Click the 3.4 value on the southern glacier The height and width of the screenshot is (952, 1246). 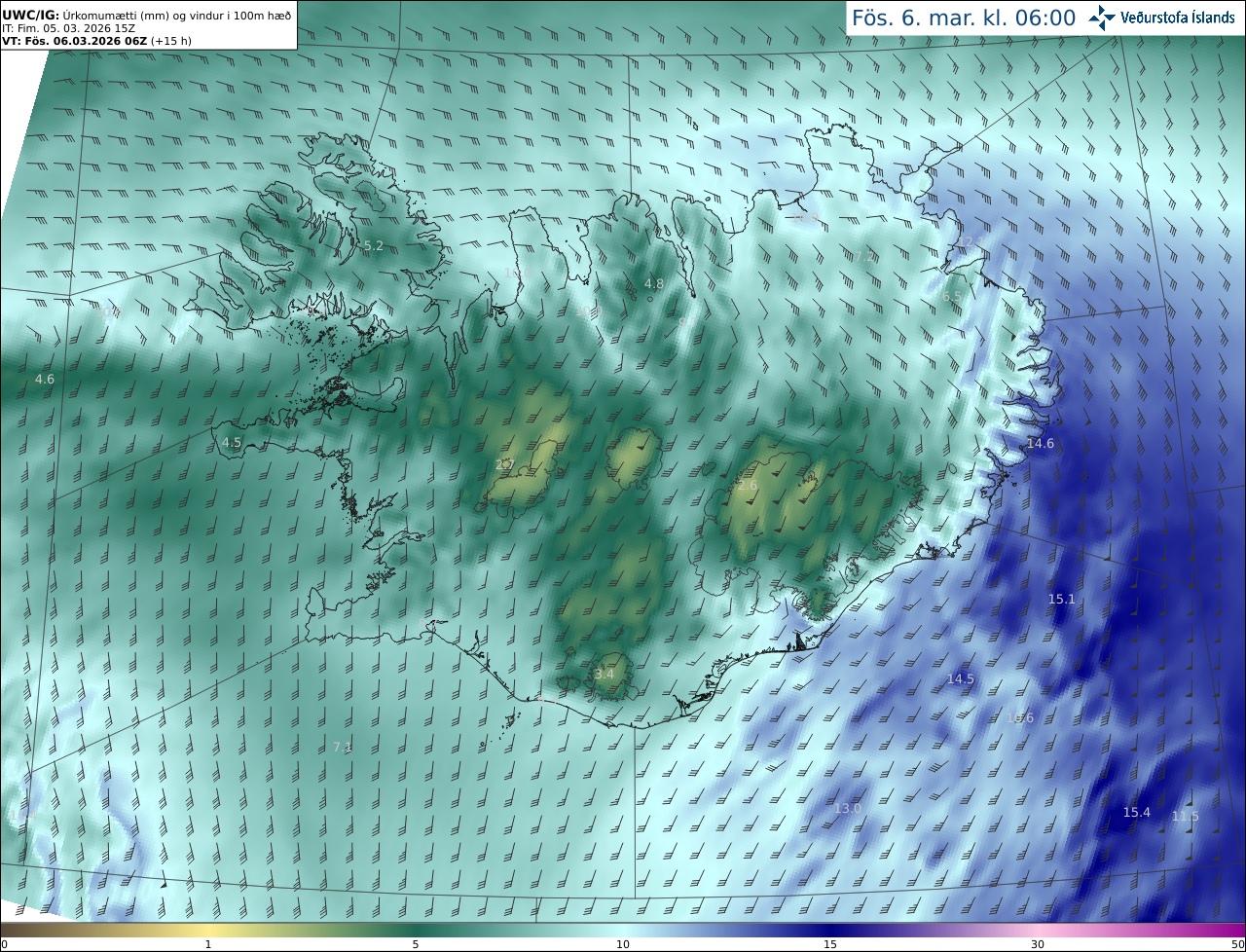(x=605, y=674)
